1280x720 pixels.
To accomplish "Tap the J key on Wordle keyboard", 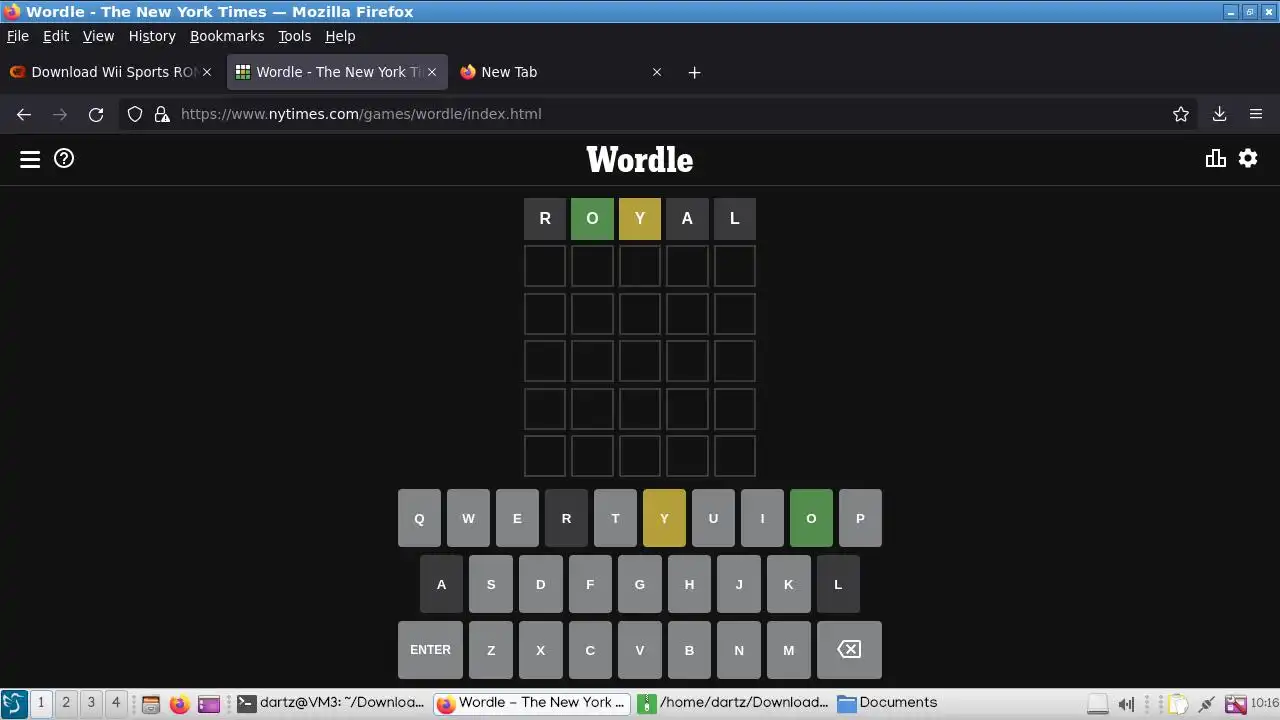I will click(x=739, y=584).
